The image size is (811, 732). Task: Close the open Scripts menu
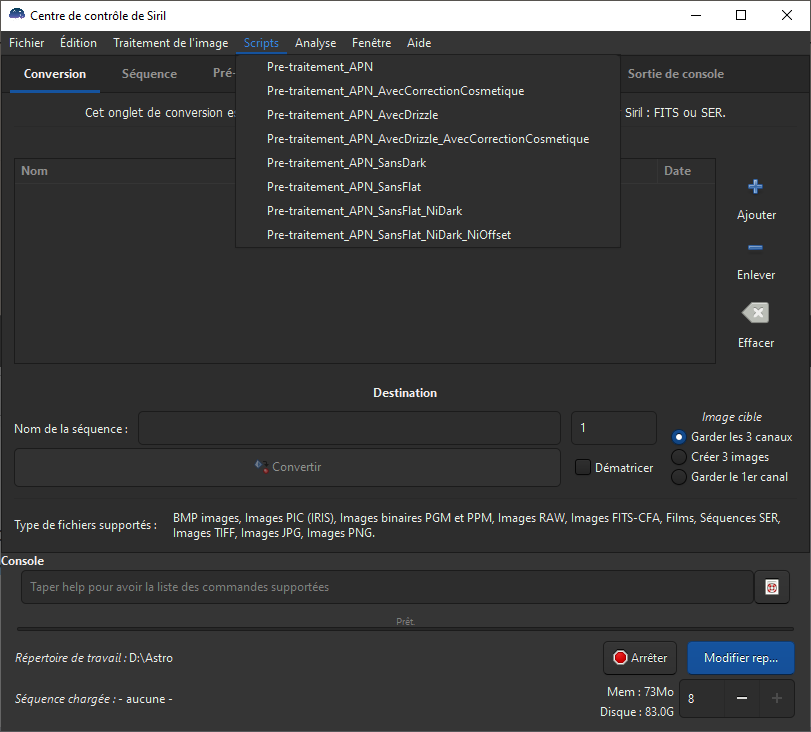[261, 43]
